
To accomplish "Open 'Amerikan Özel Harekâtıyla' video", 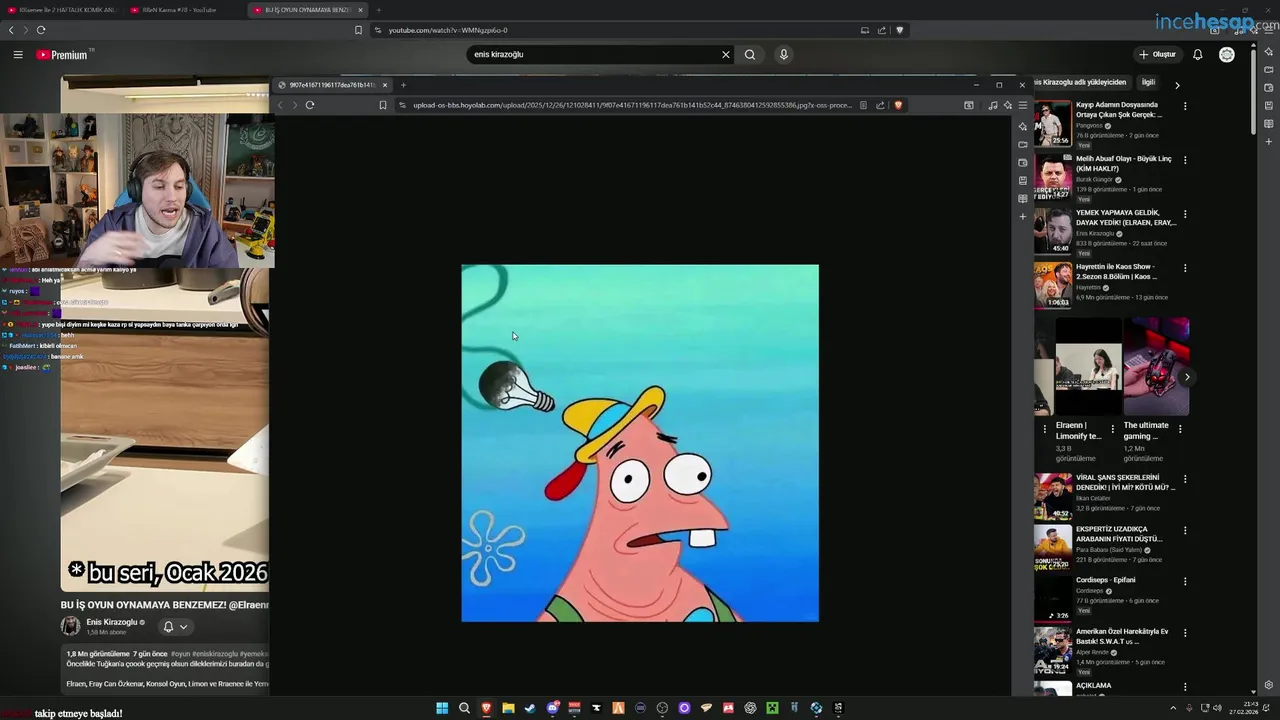I will click(x=1122, y=636).
